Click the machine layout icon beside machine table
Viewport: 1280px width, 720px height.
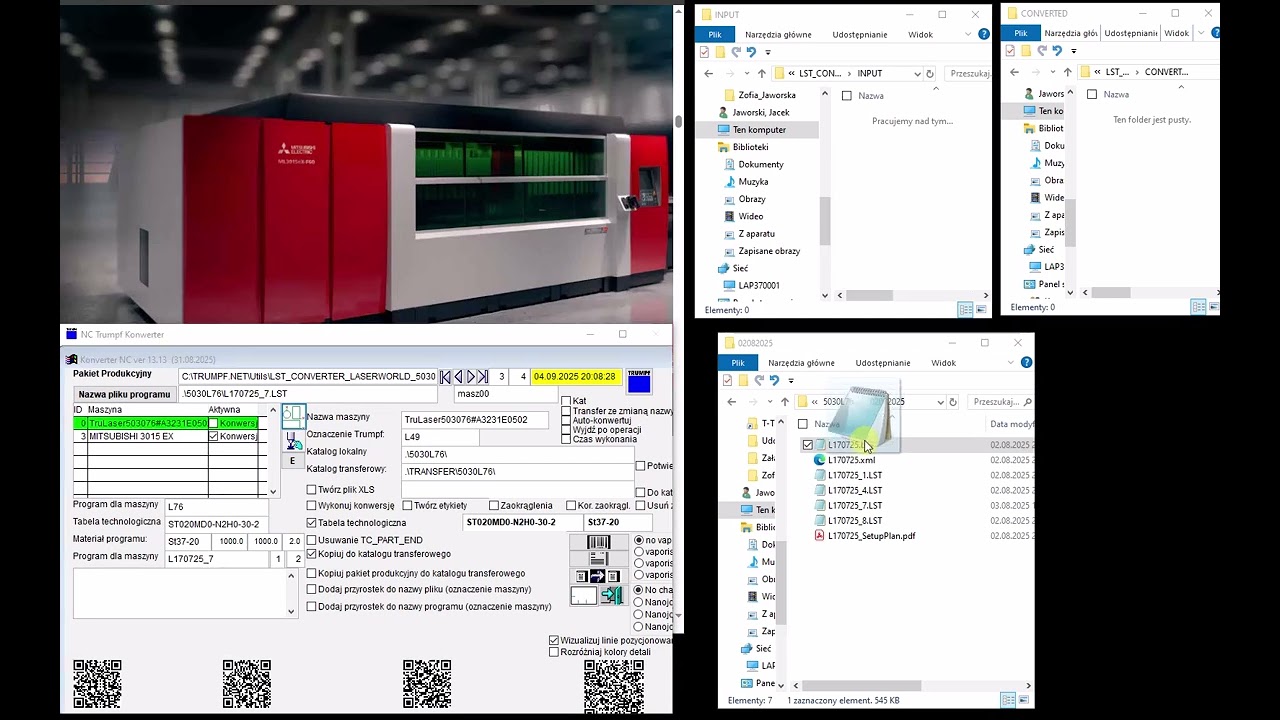[x=293, y=415]
